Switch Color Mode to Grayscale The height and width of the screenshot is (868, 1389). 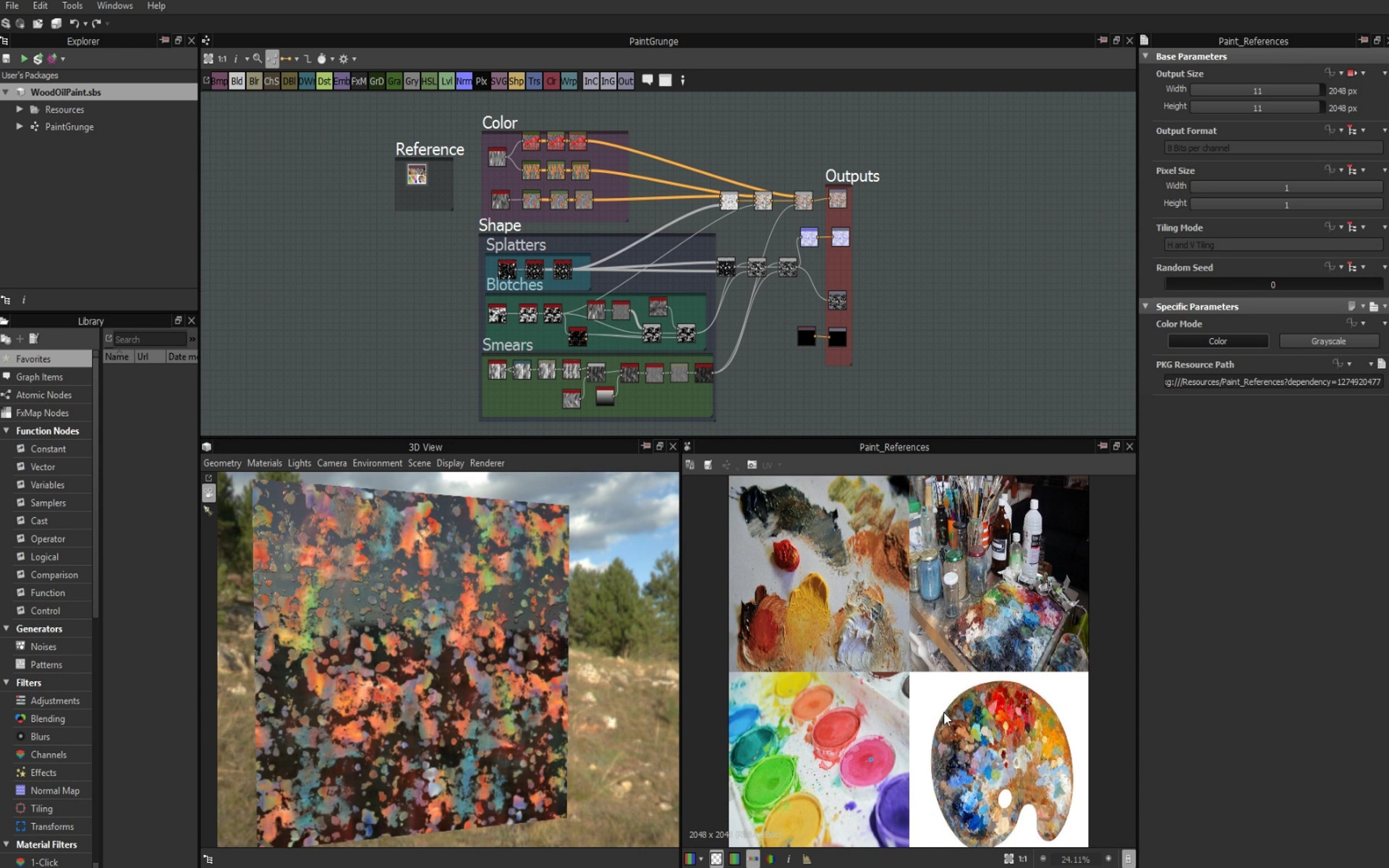coord(1330,341)
